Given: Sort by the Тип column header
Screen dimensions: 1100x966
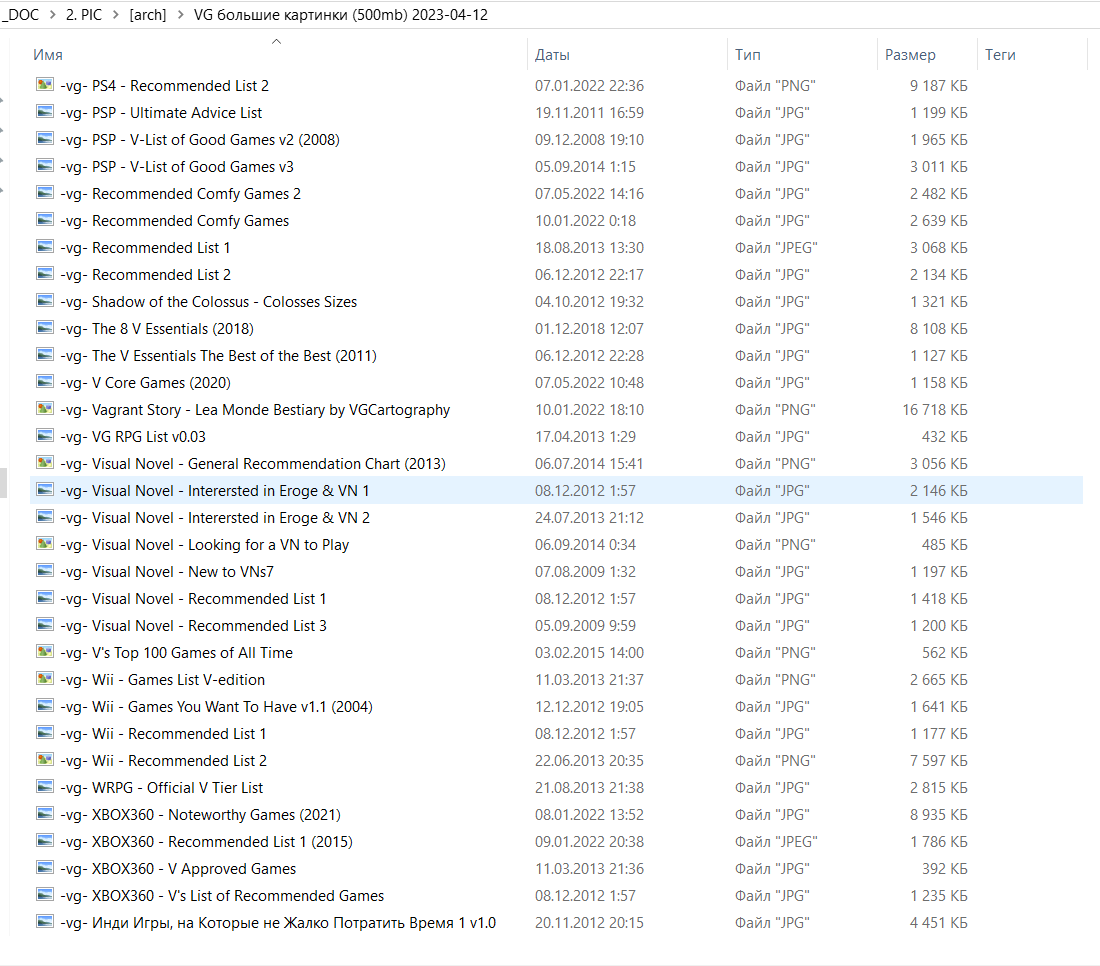Looking at the screenshot, I should [x=748, y=55].
